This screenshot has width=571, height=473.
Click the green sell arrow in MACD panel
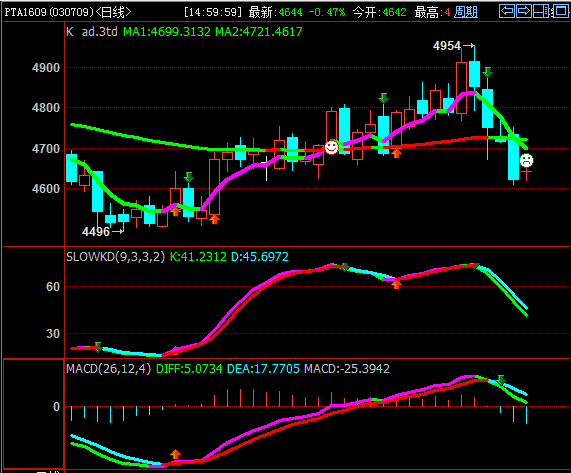pyautogui.click(x=501, y=380)
